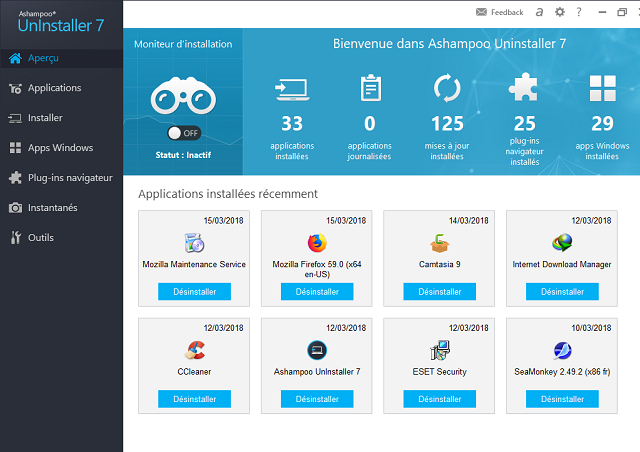Screen dimensions: 640x452
Task: Open the Feedback link
Action: click(507, 13)
